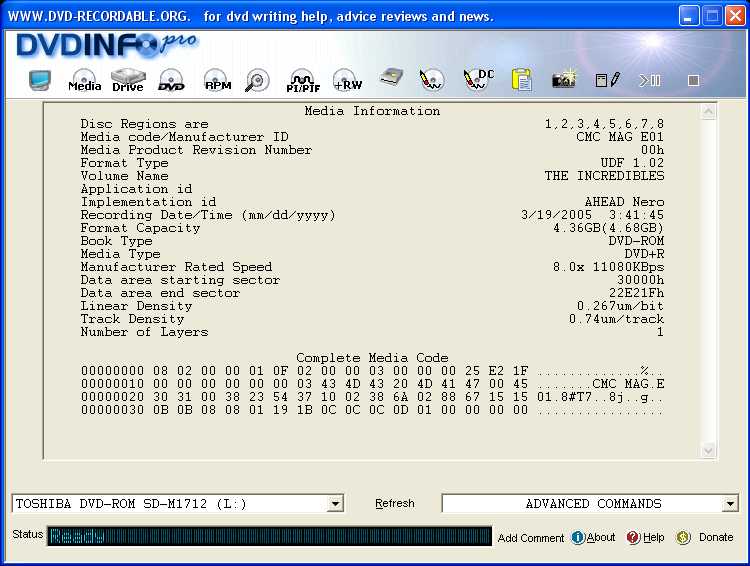
Task: Click the play/pause toolbar control
Action: click(650, 80)
